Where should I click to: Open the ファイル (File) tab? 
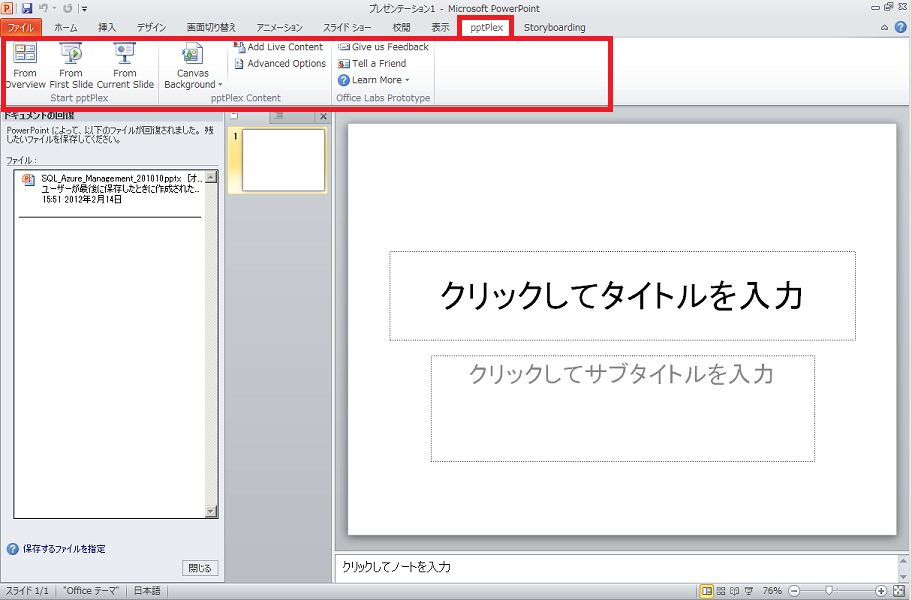(x=21, y=28)
